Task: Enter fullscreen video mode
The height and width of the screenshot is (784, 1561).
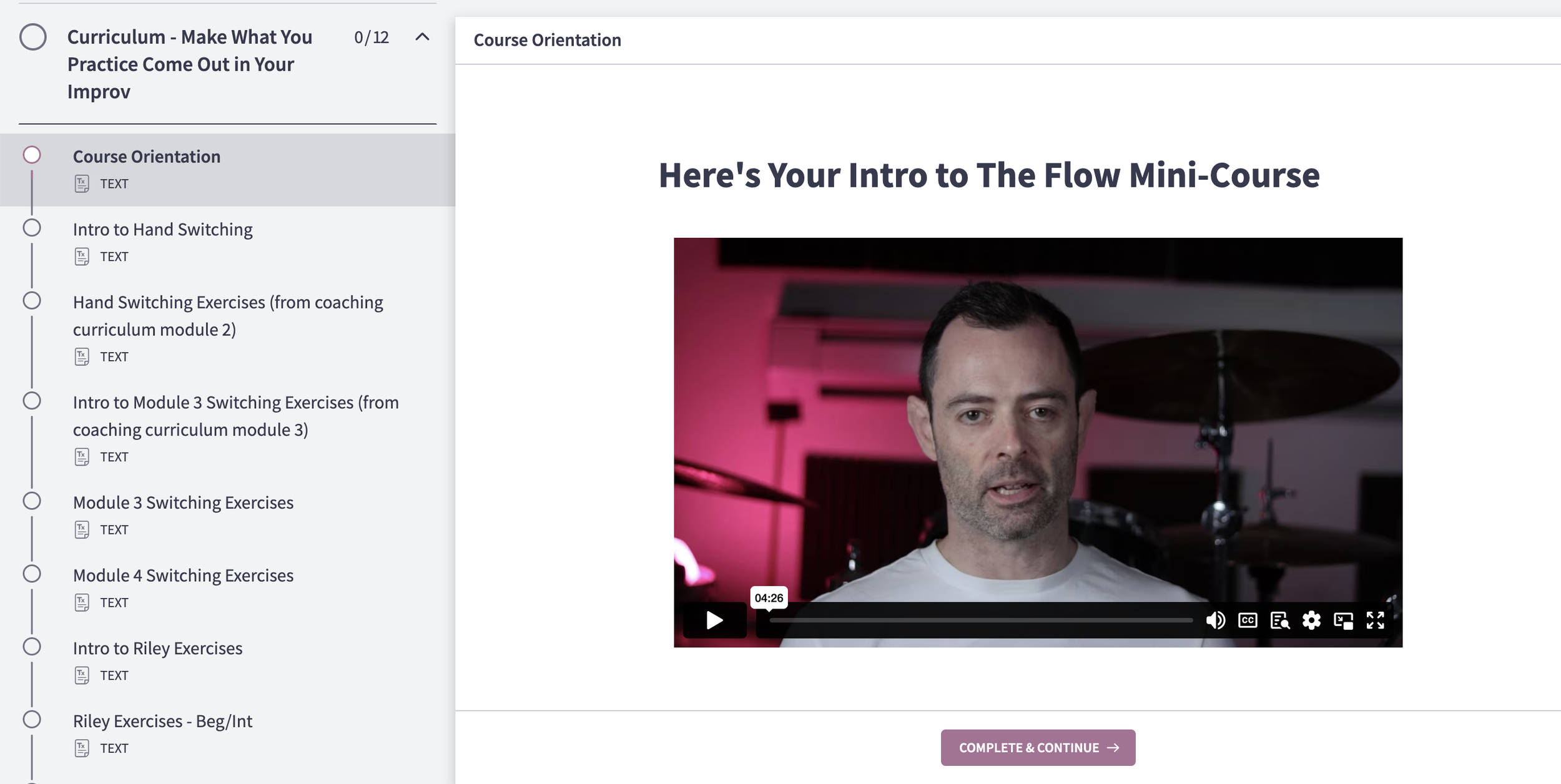Action: (1375, 620)
